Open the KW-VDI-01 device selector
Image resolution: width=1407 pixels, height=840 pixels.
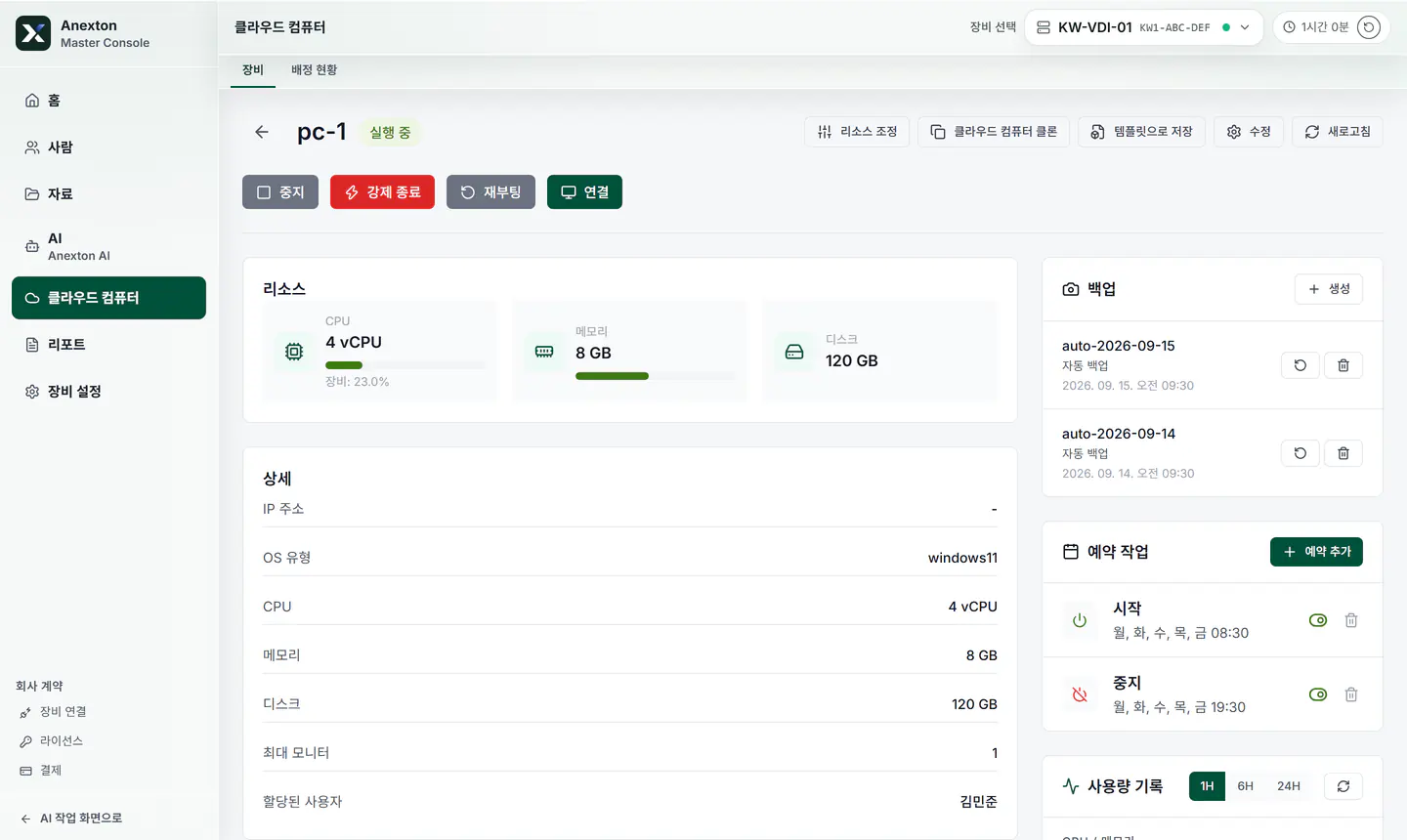[x=1143, y=27]
